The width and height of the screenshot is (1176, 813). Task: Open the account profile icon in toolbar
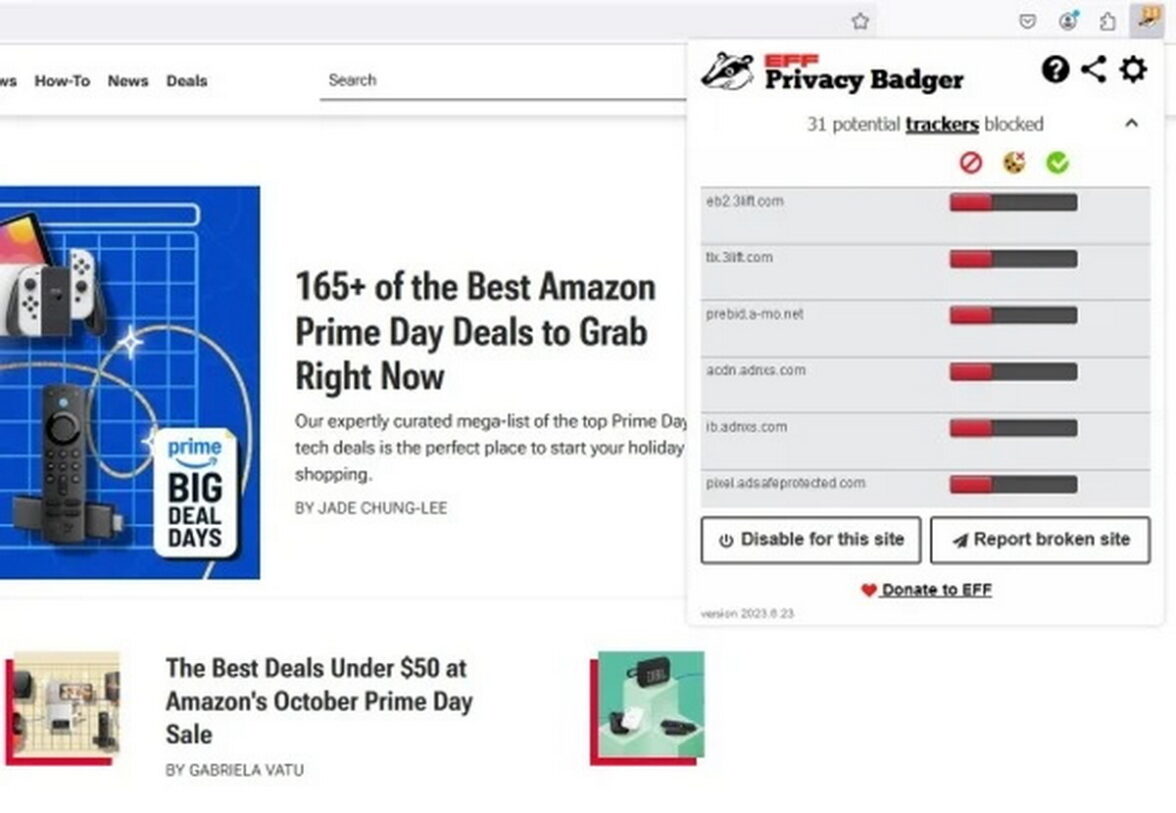1068,20
